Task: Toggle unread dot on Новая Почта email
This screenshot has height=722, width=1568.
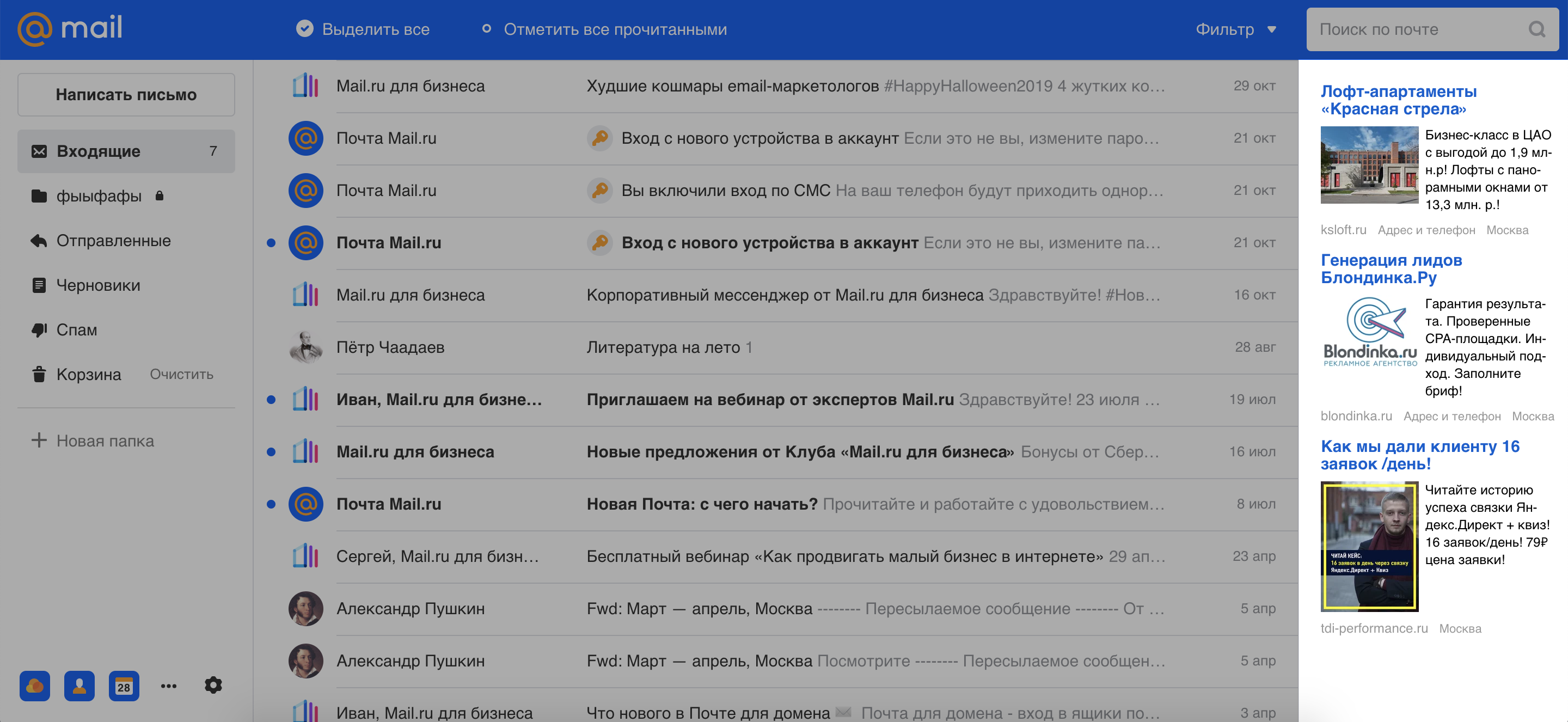Action: [x=272, y=504]
